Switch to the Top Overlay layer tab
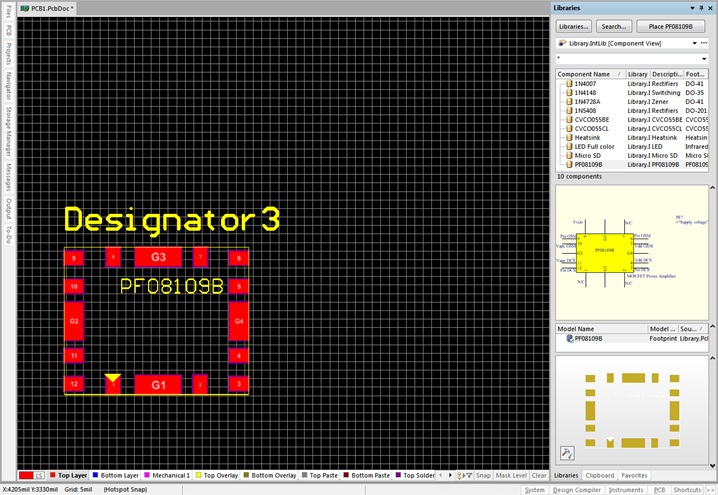The height and width of the screenshot is (495, 718). point(217,475)
